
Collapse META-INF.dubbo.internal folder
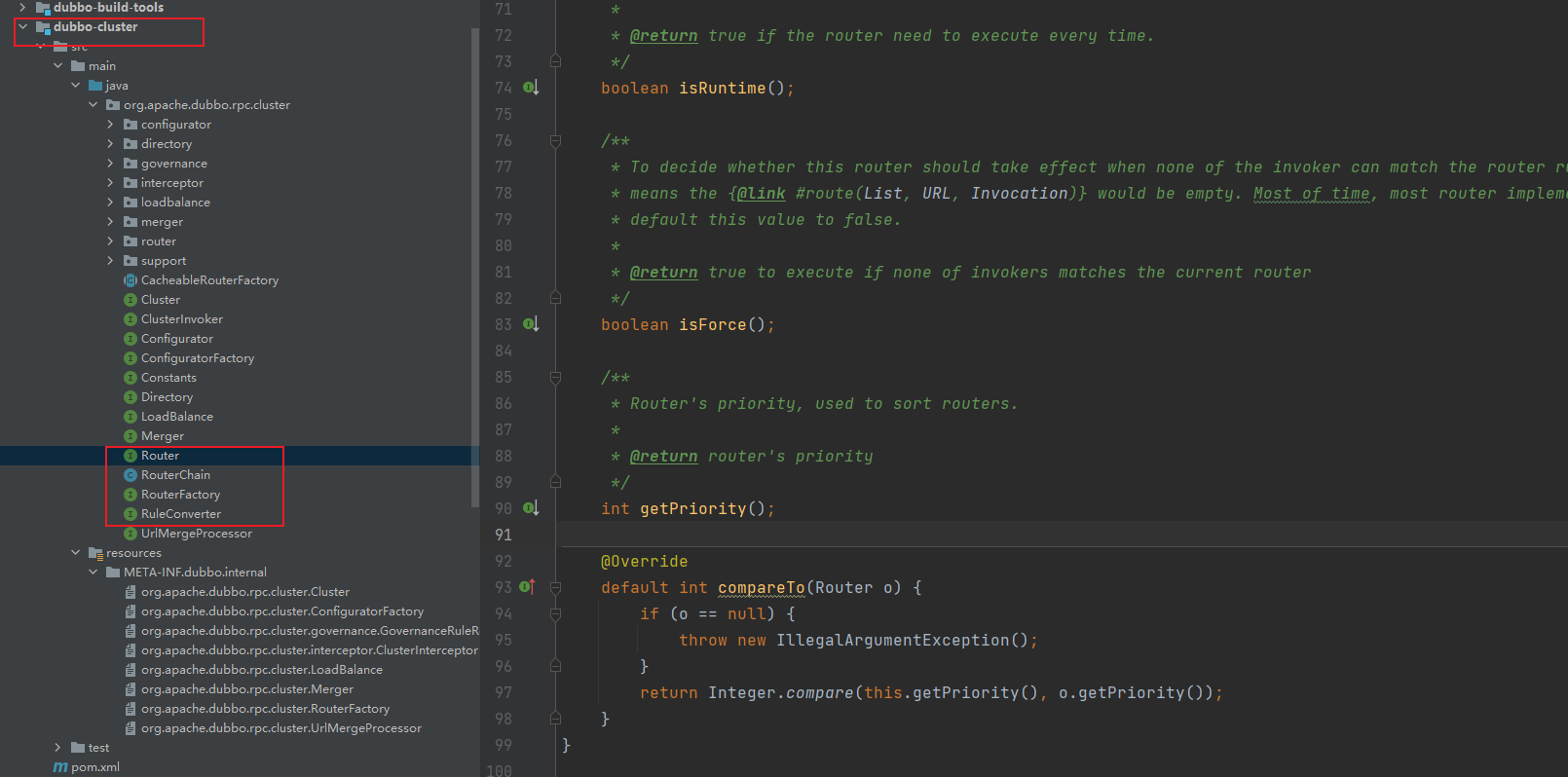click(x=93, y=573)
